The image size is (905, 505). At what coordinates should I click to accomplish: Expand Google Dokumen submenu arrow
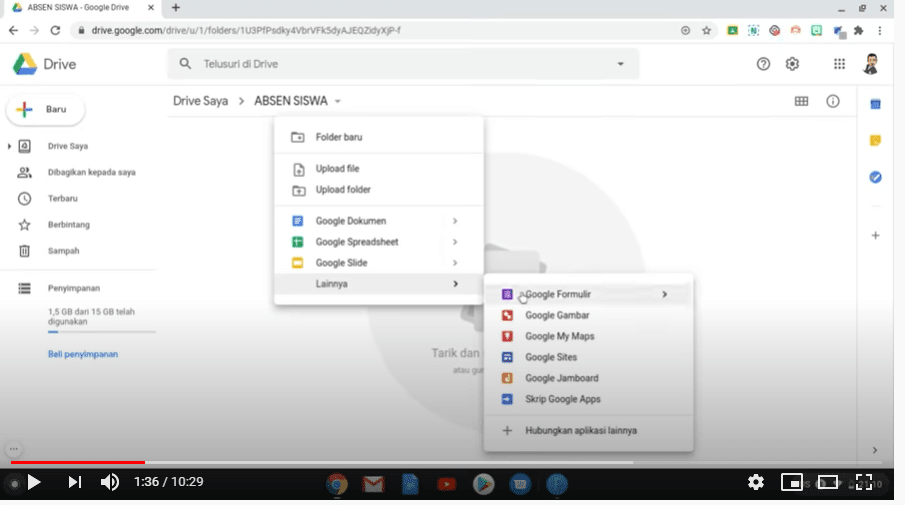(455, 221)
